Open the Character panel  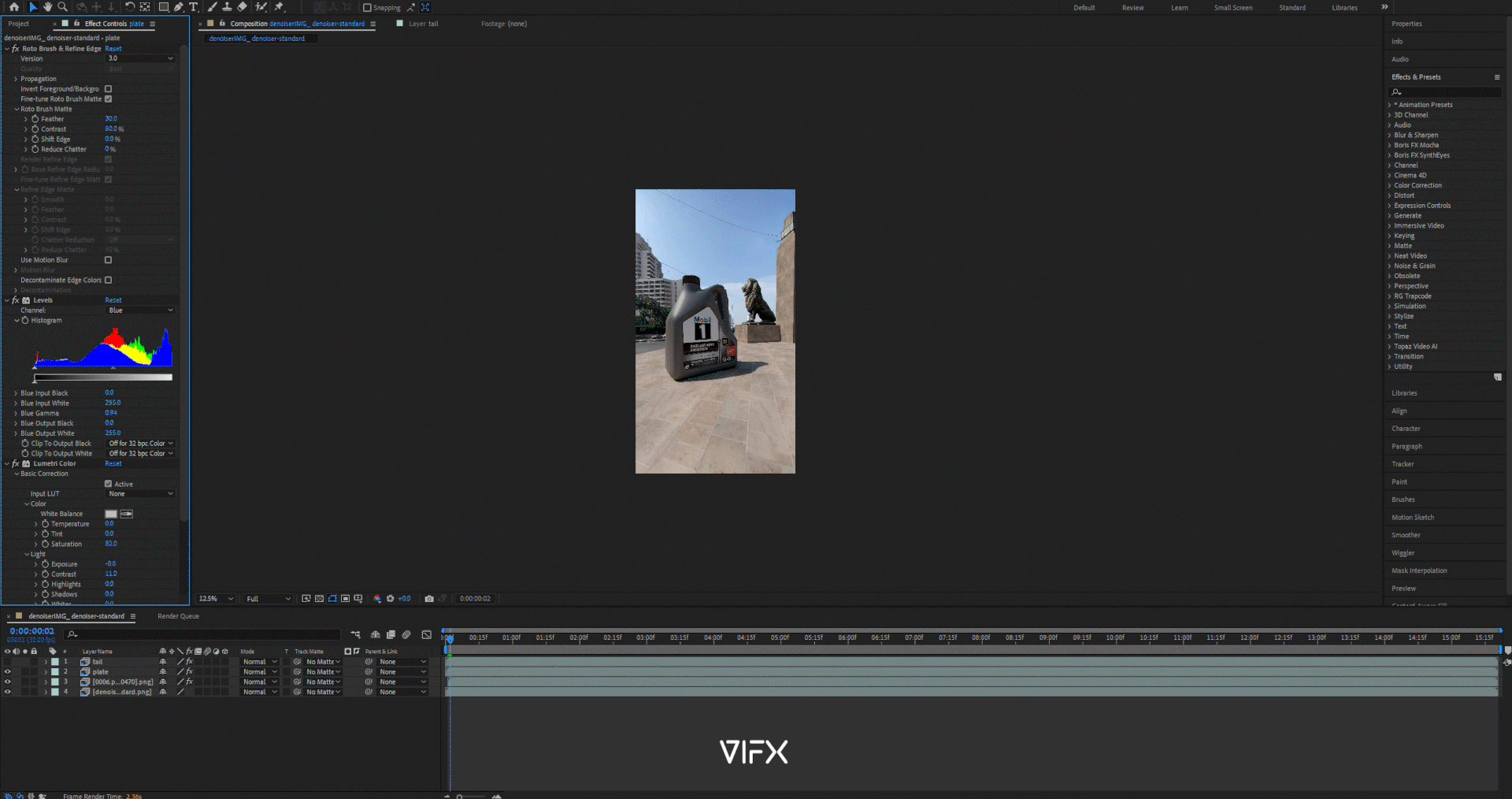1406,429
